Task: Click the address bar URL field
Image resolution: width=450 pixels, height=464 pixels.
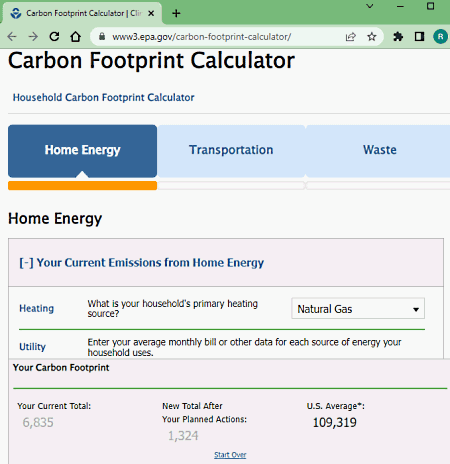Action: point(220,36)
